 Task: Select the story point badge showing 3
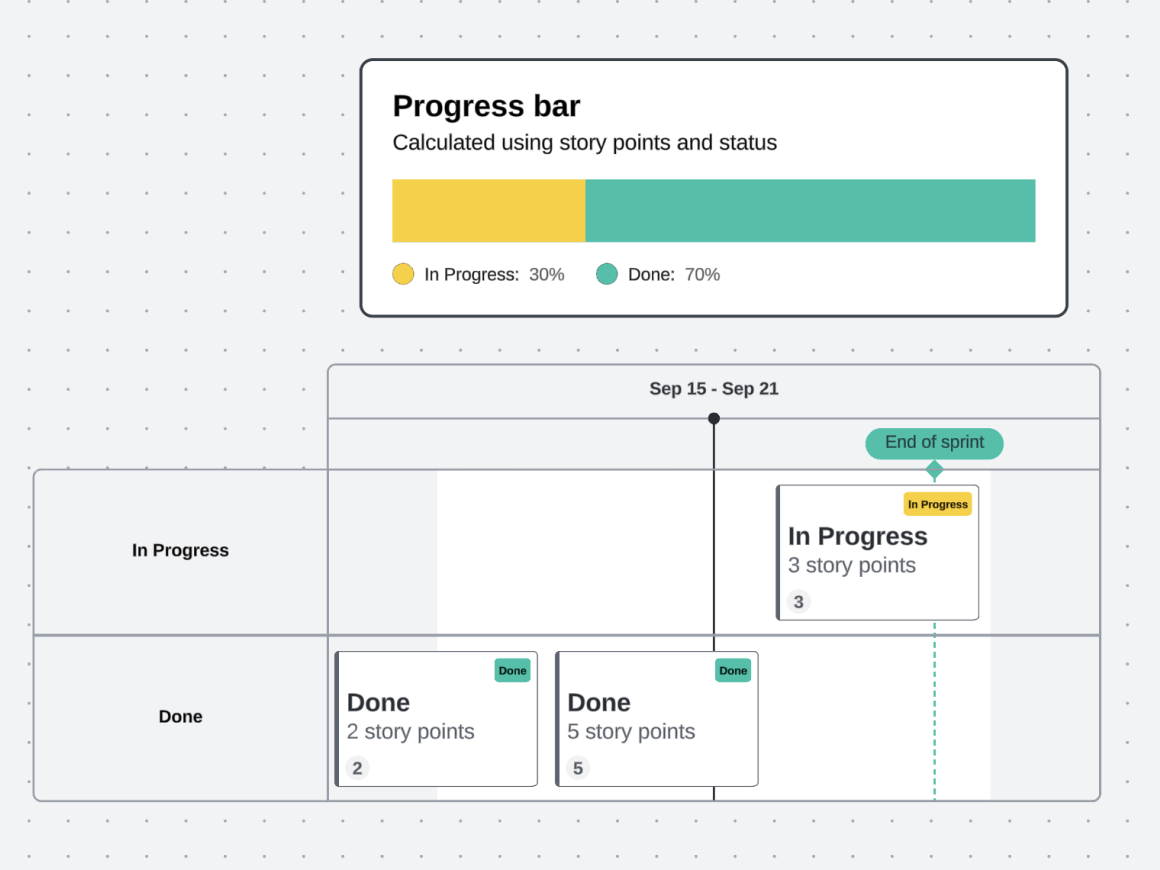(x=798, y=601)
